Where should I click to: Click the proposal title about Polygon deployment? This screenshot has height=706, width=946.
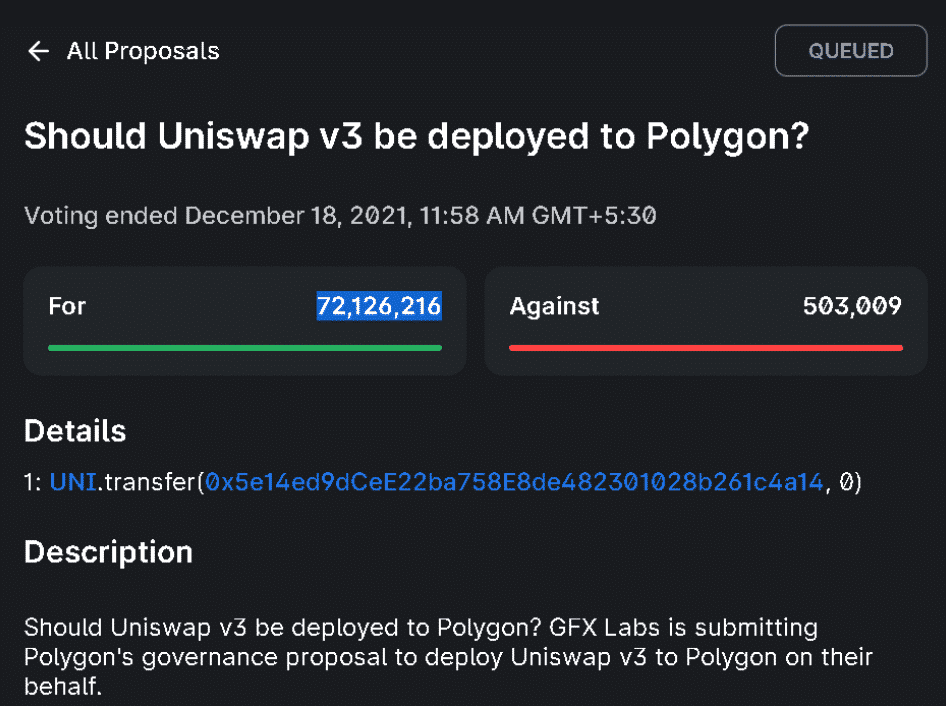point(415,137)
